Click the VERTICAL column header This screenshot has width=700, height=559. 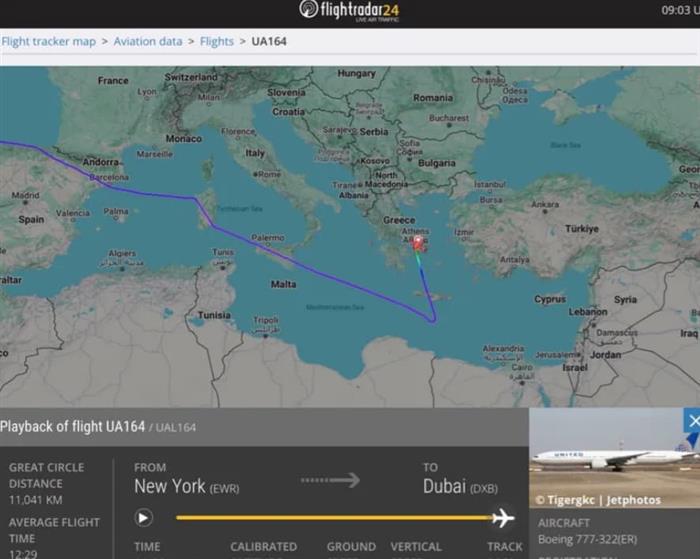click(416, 546)
